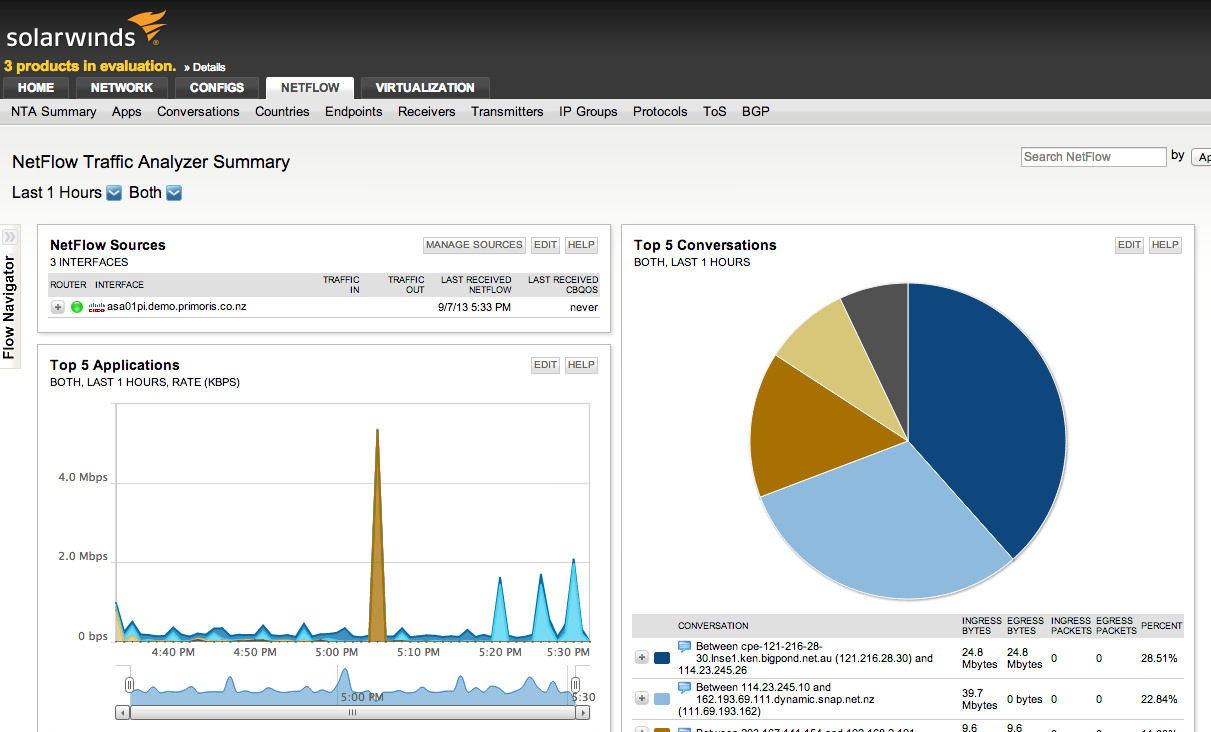Click the conversation icon in the 121.216.28.30 row
This screenshot has height=732, width=1211.
click(685, 646)
